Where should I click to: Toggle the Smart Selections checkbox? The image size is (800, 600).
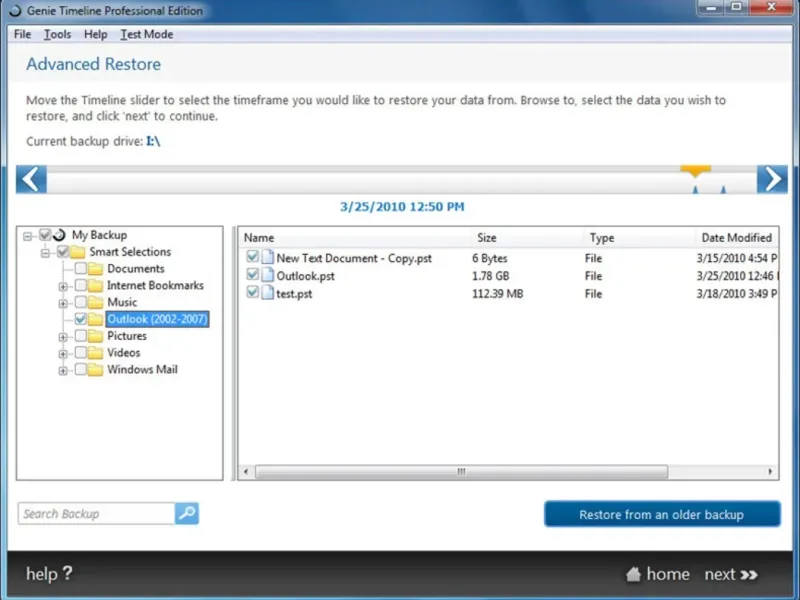click(x=63, y=252)
